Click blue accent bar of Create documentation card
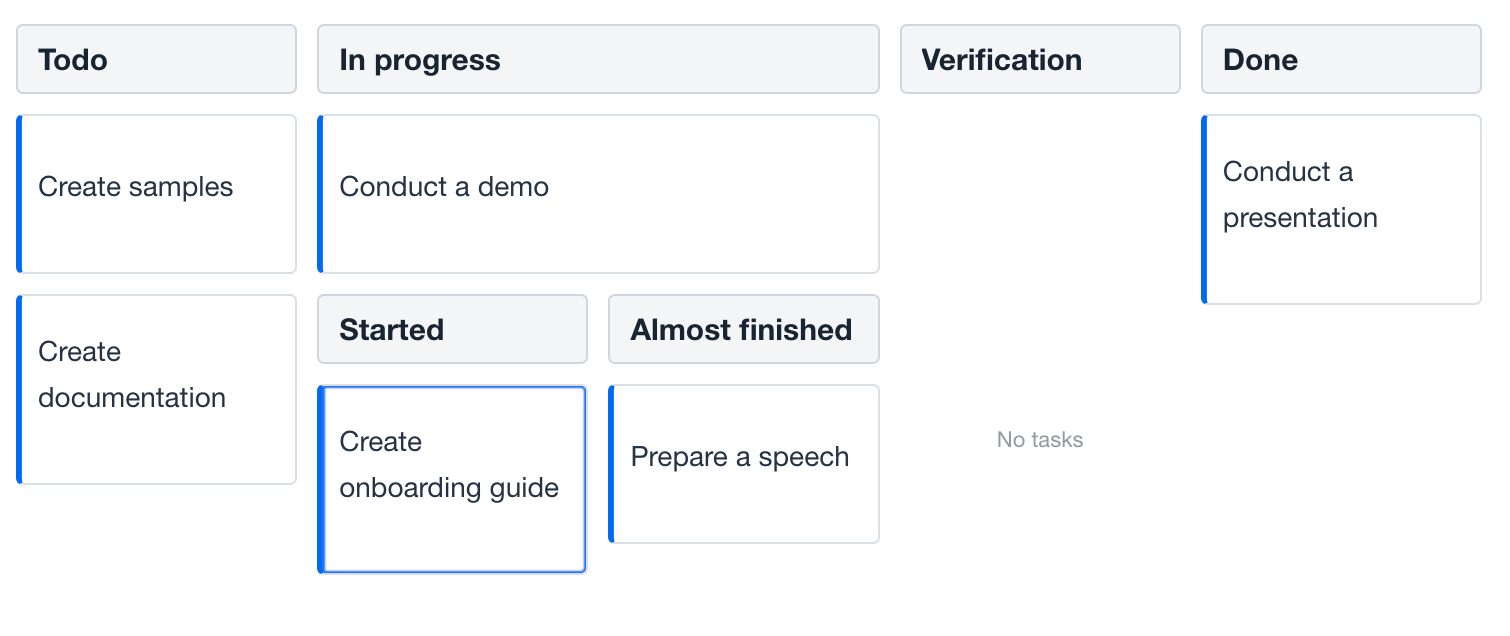 [19, 389]
